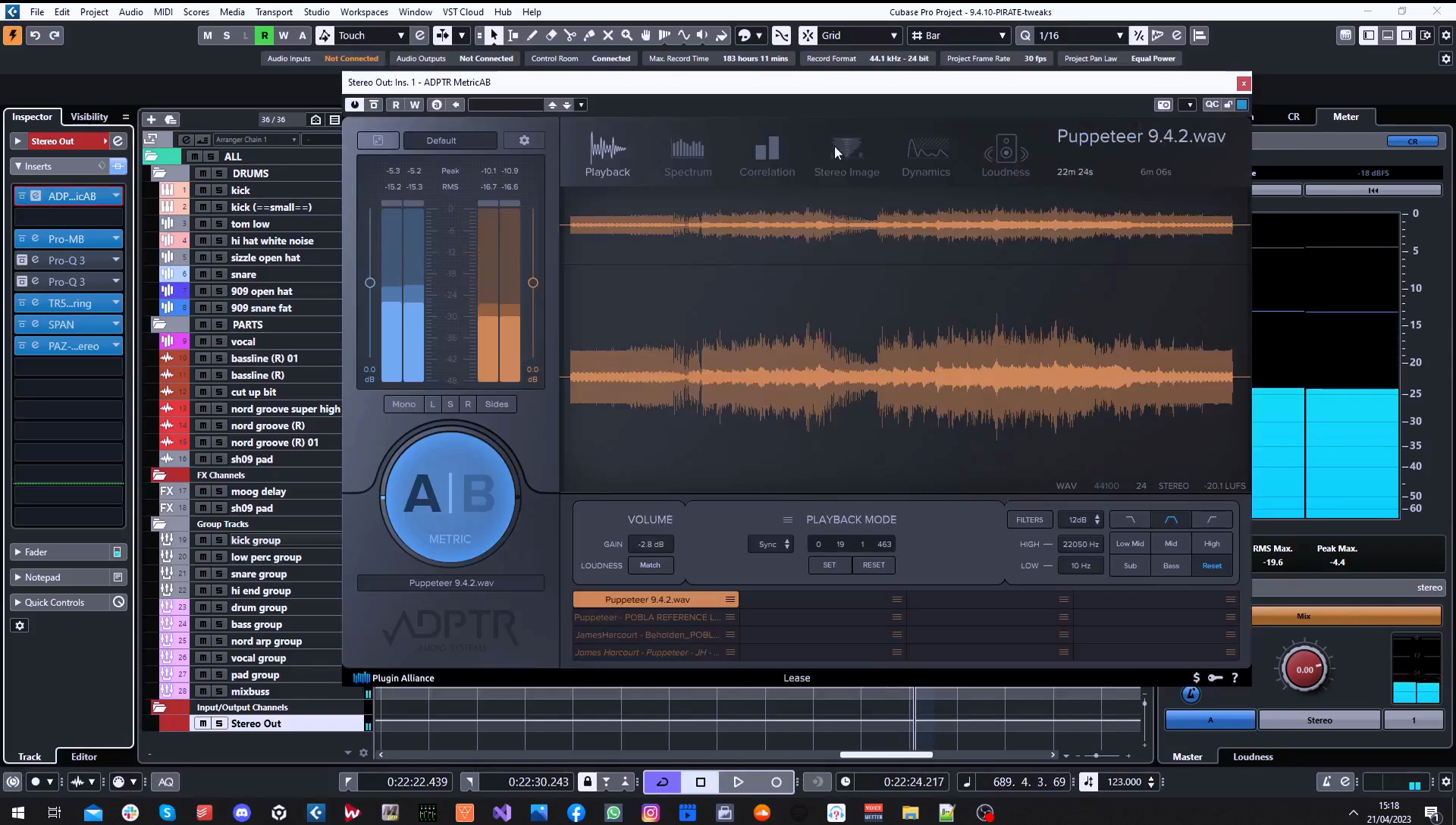Select the Split scissors tool
Screen dimensions: 1456x825
pos(570,36)
